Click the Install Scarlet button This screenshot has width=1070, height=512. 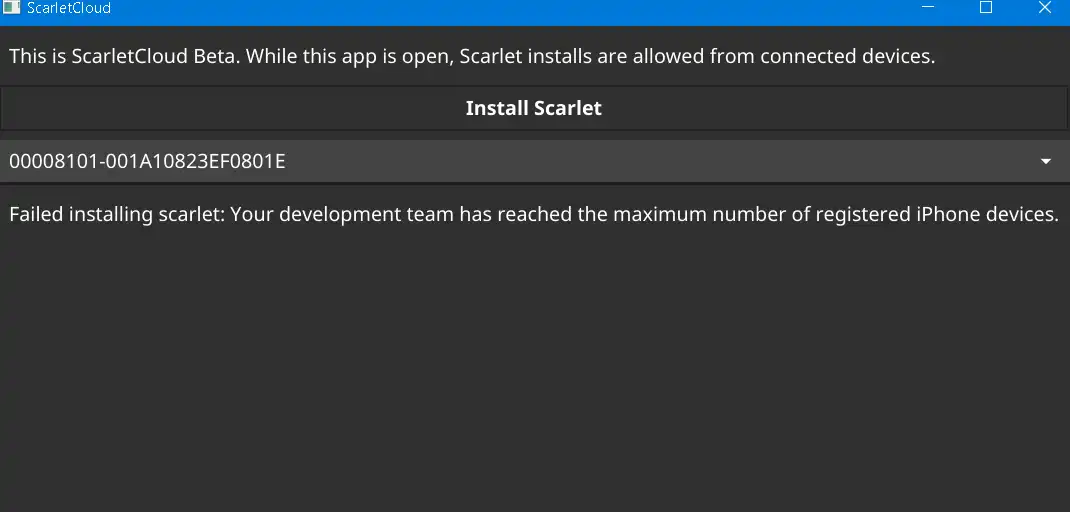click(534, 108)
